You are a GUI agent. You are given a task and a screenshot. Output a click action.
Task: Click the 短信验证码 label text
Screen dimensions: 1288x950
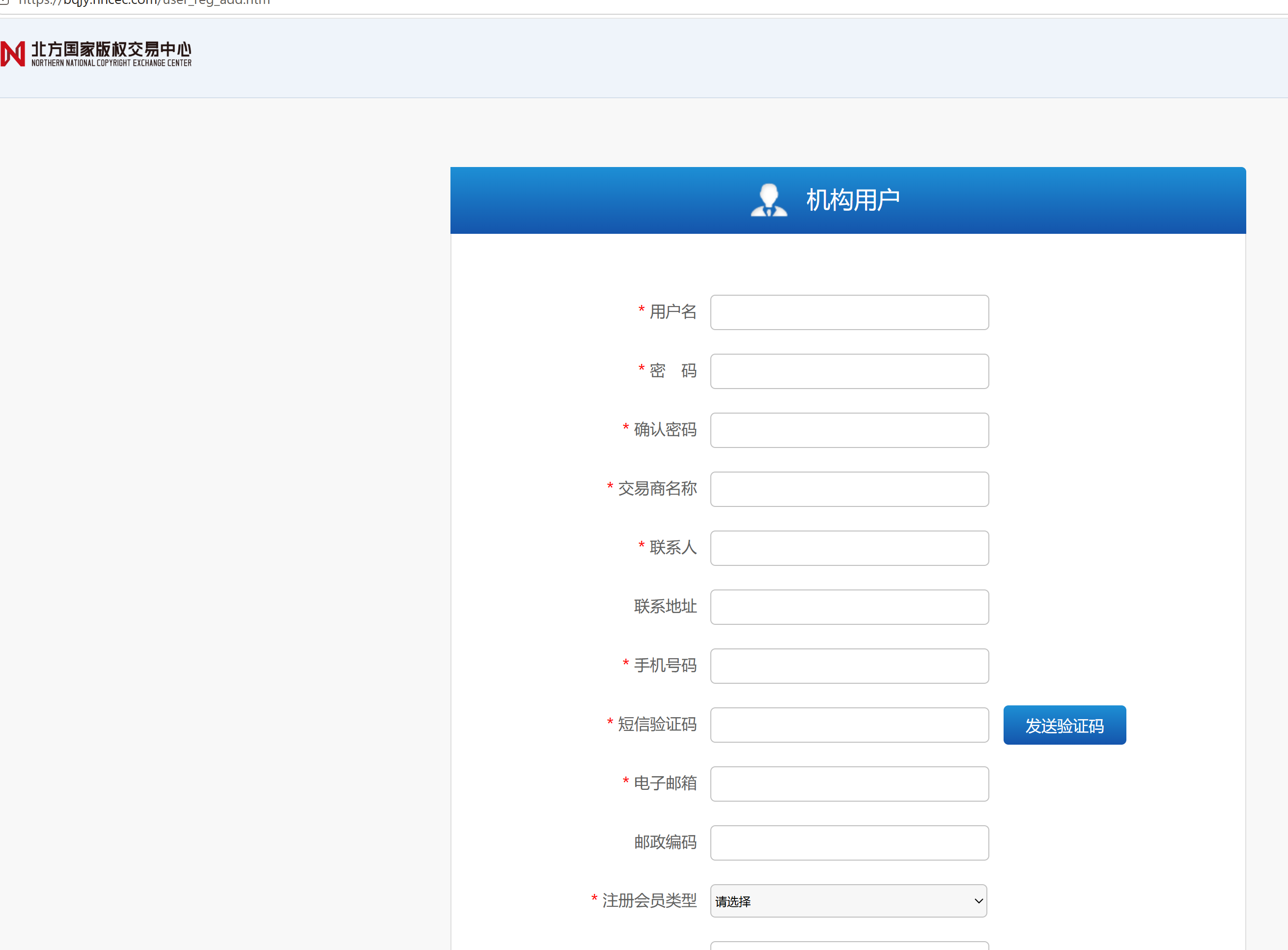tap(657, 724)
